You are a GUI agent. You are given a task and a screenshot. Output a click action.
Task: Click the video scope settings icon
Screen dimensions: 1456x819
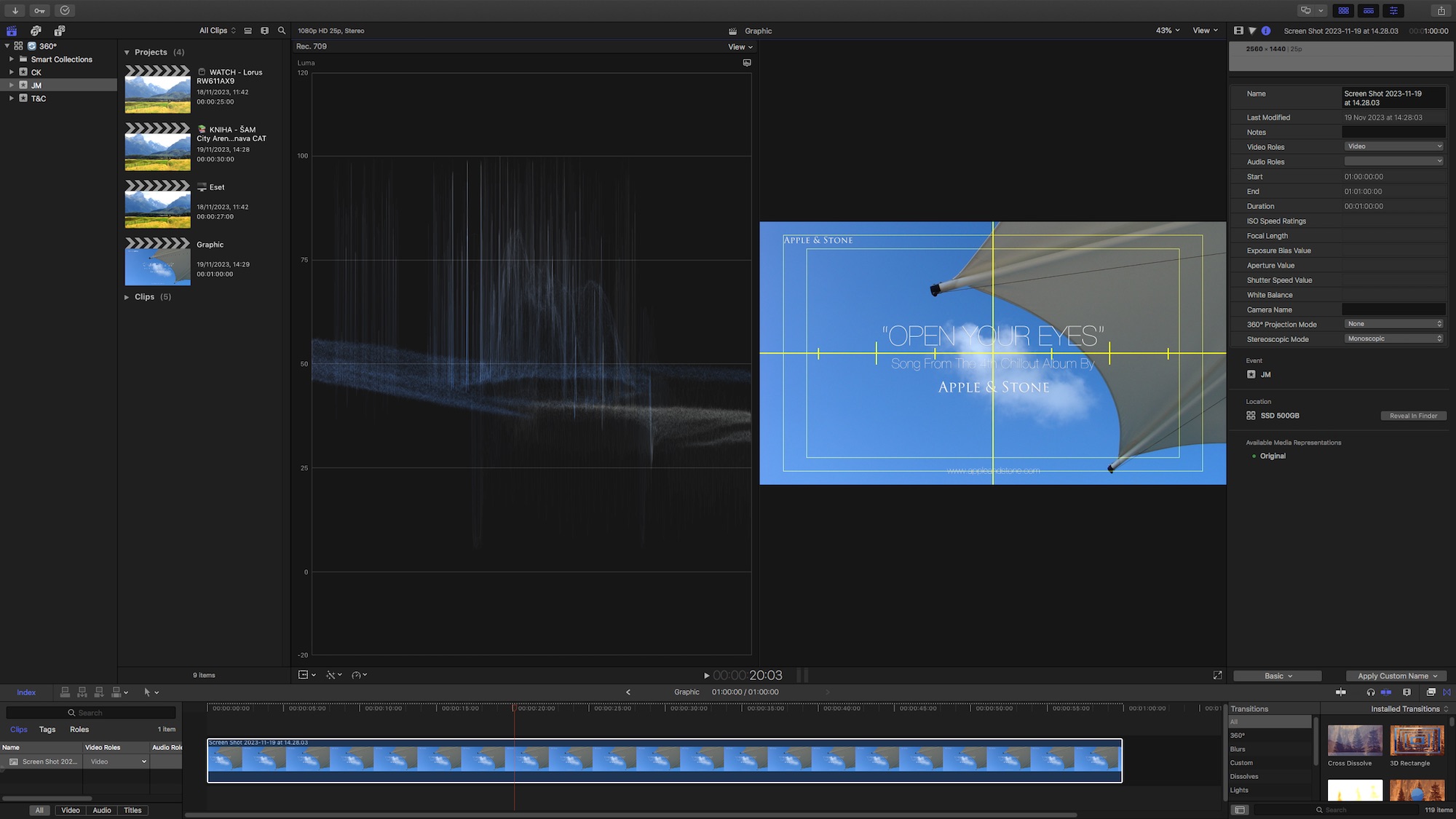click(x=747, y=63)
